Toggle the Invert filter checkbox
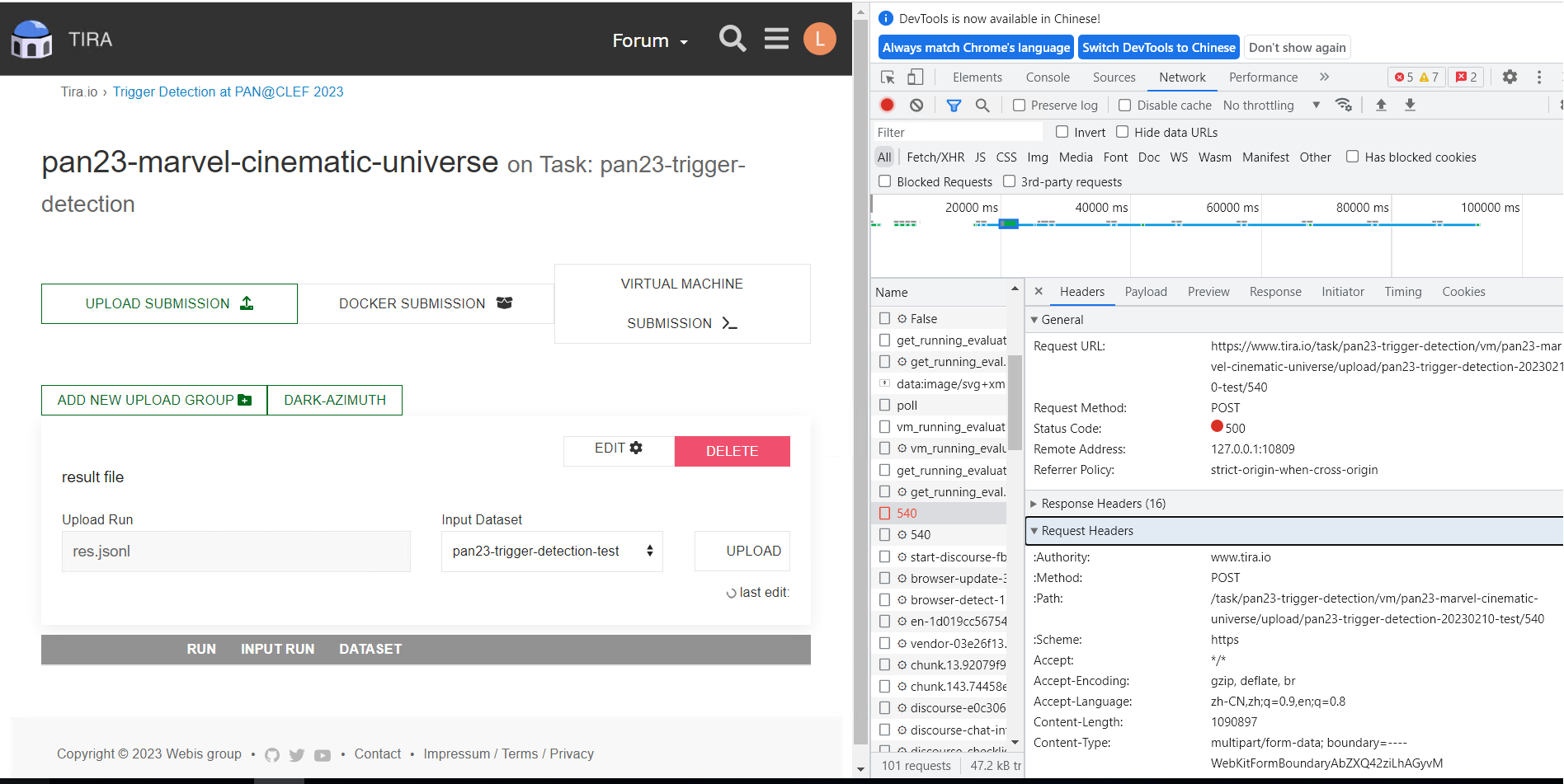 click(1062, 132)
